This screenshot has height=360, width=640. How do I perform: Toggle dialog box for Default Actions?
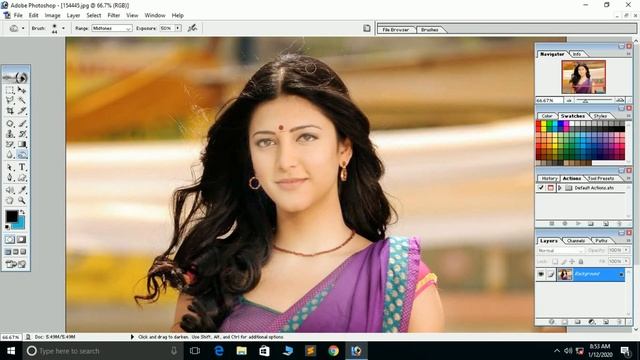pos(550,188)
